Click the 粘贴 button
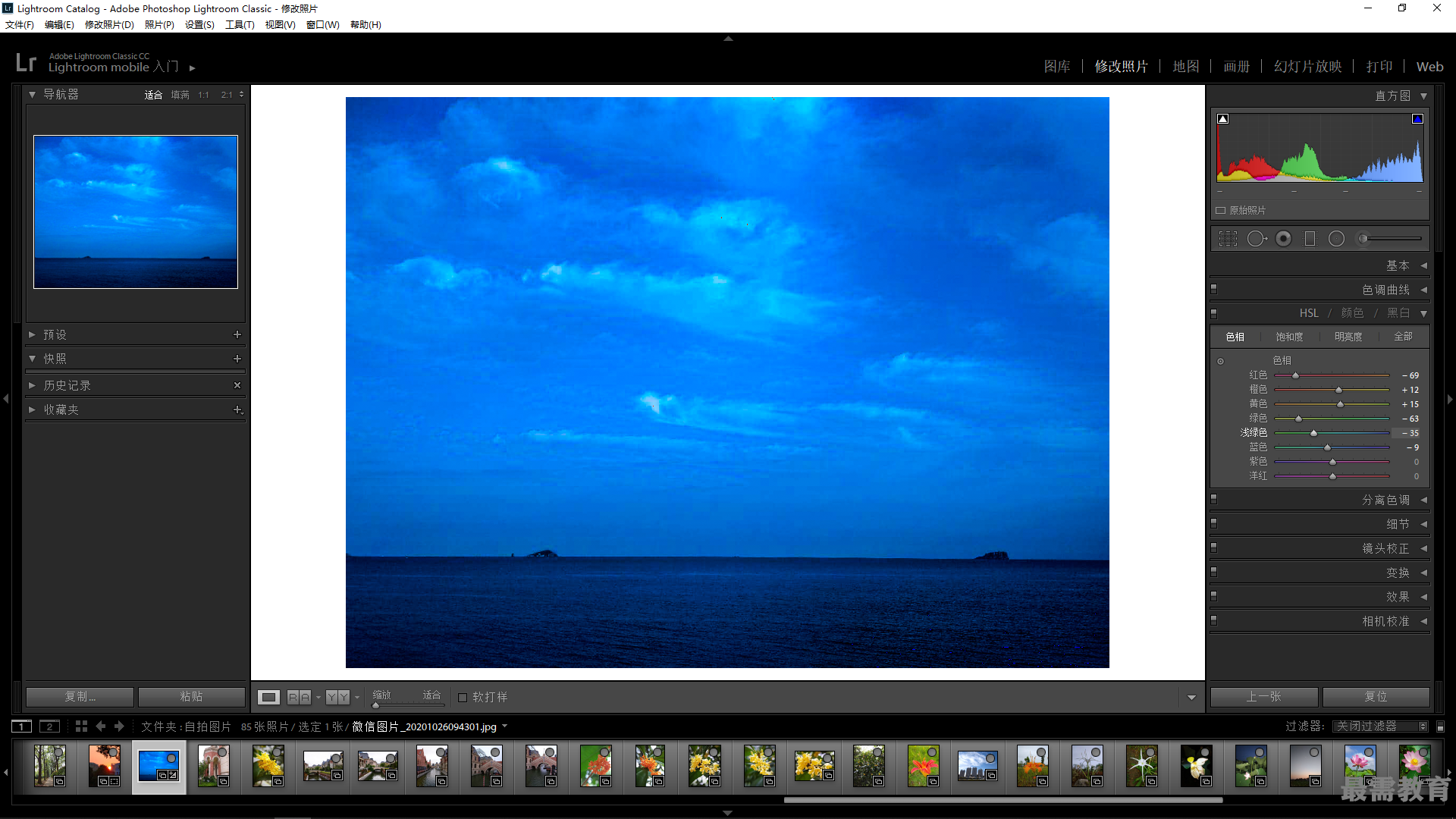 click(191, 697)
